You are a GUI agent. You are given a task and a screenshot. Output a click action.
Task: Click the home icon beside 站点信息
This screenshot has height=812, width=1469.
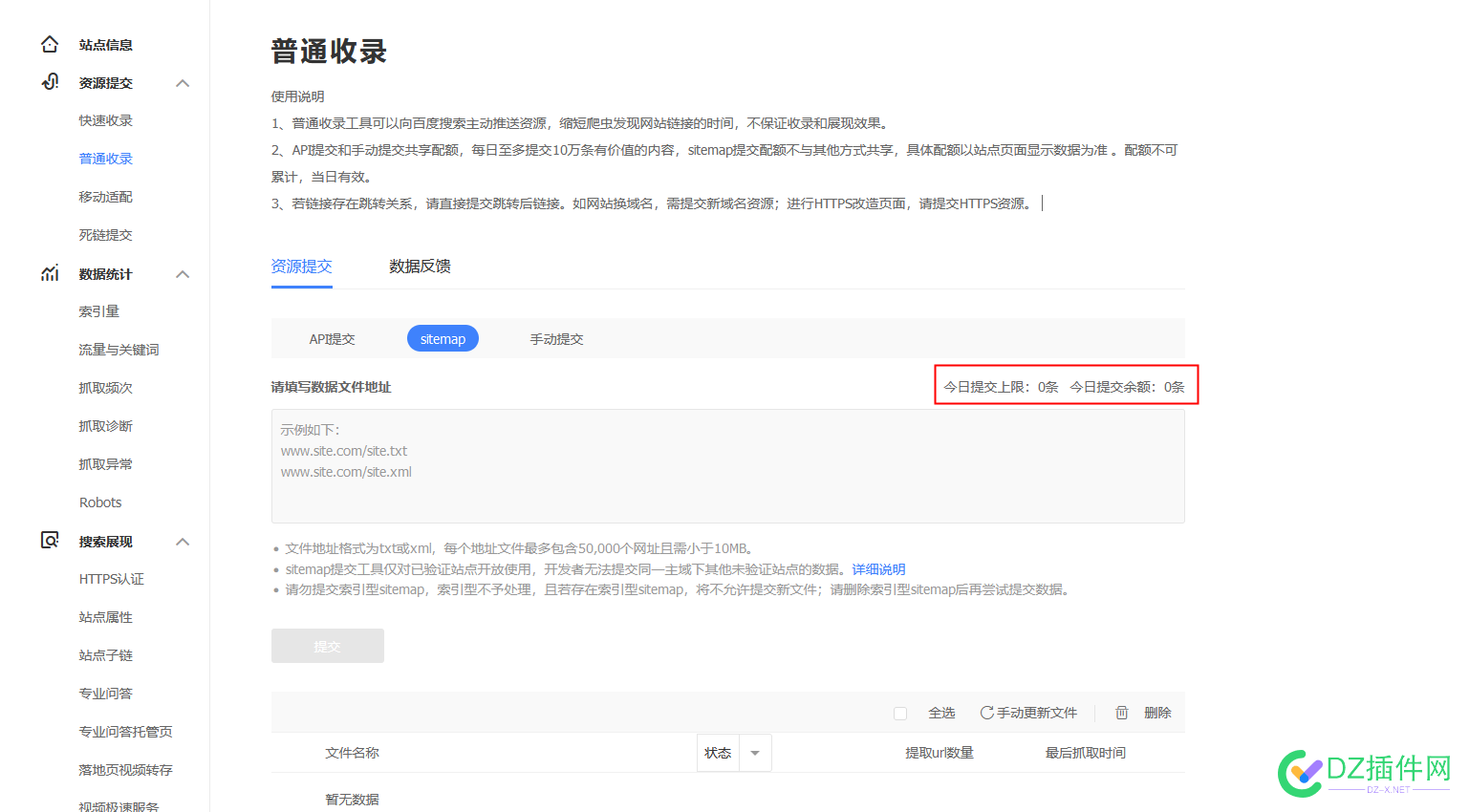[x=50, y=44]
